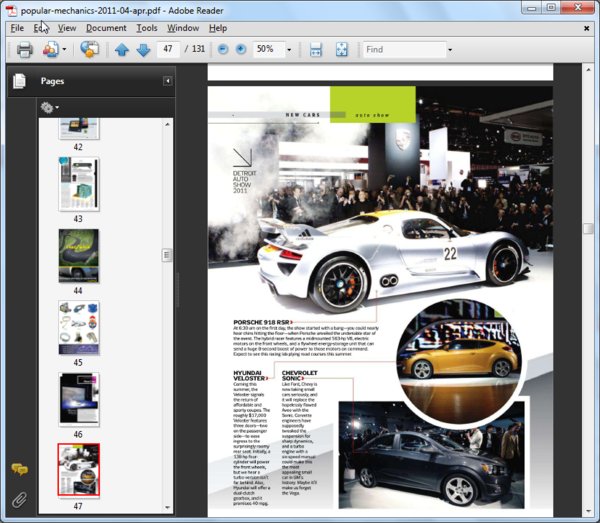Open the Document menu

coord(106,28)
